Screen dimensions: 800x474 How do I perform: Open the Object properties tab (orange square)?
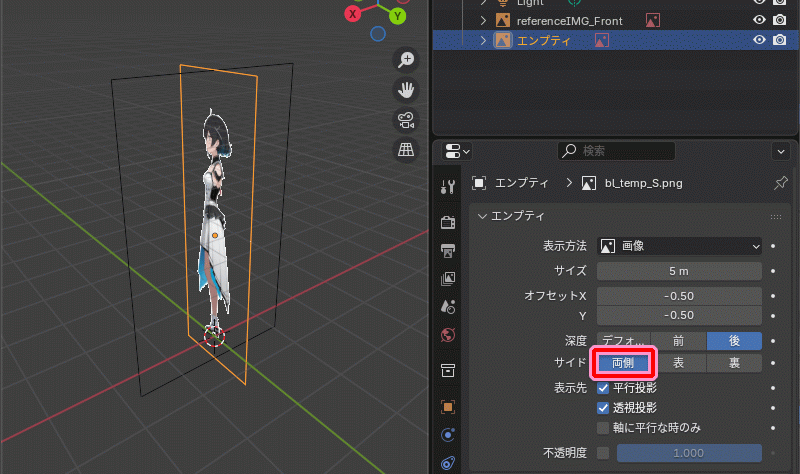[x=448, y=406]
